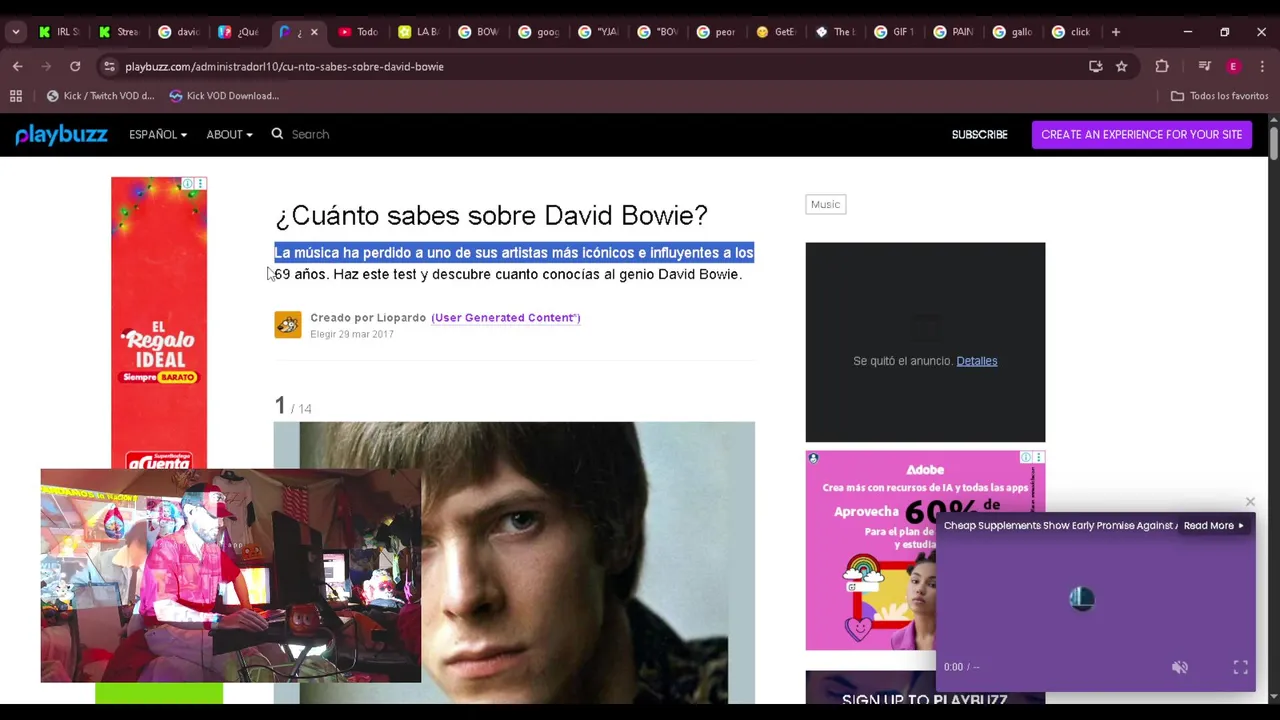Open ad options menu on Adobe ad

tap(1038, 457)
